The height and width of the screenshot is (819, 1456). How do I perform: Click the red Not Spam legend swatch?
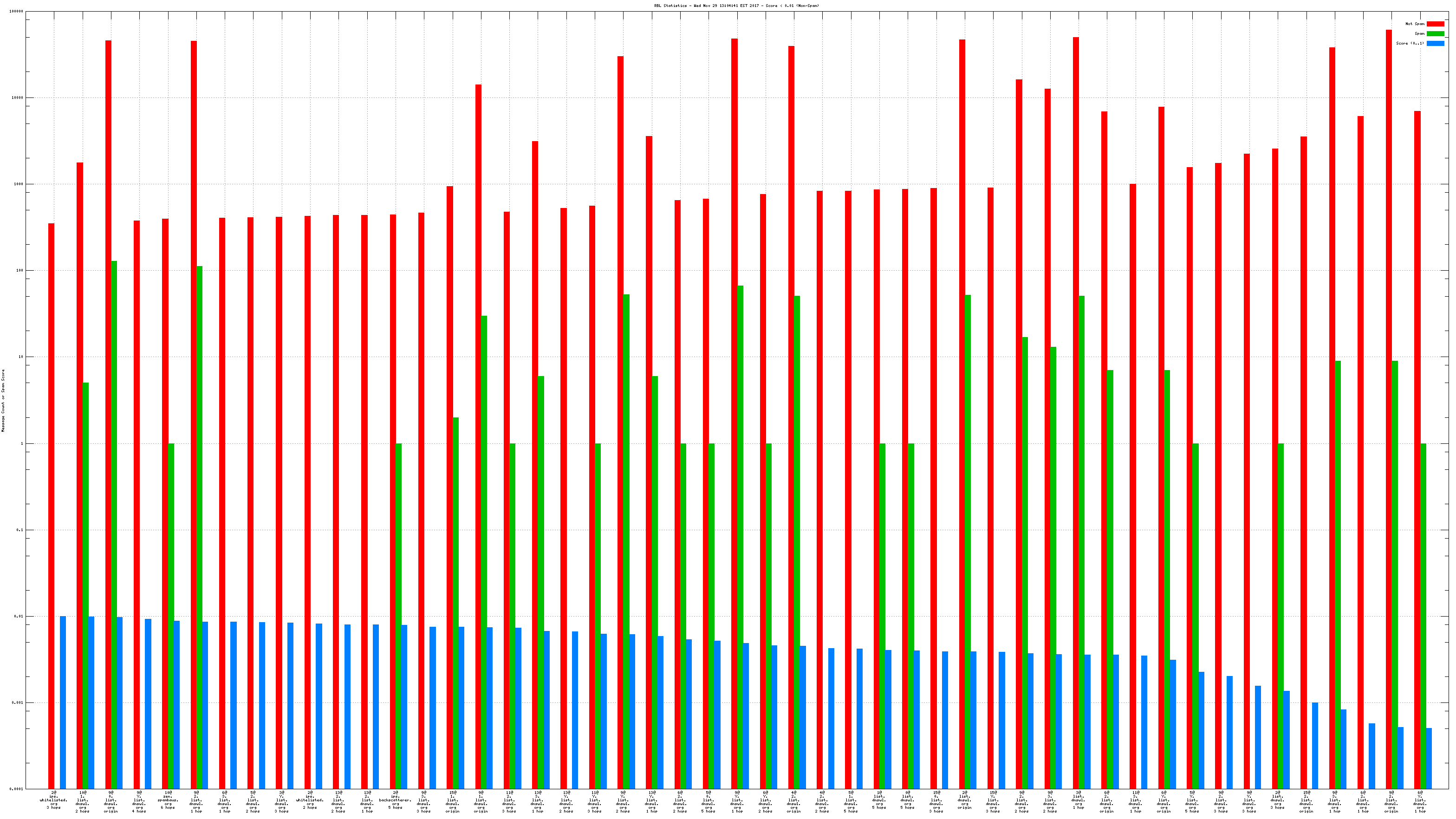(x=1435, y=24)
